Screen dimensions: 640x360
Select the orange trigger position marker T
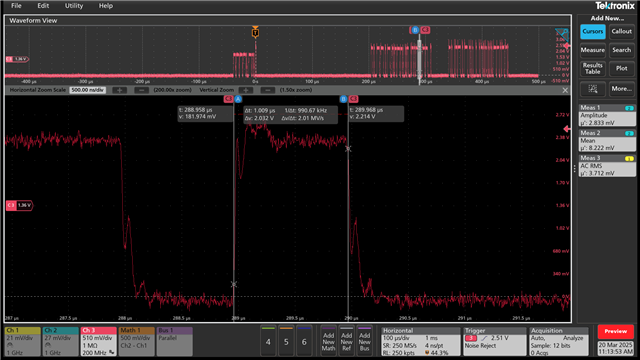click(255, 32)
